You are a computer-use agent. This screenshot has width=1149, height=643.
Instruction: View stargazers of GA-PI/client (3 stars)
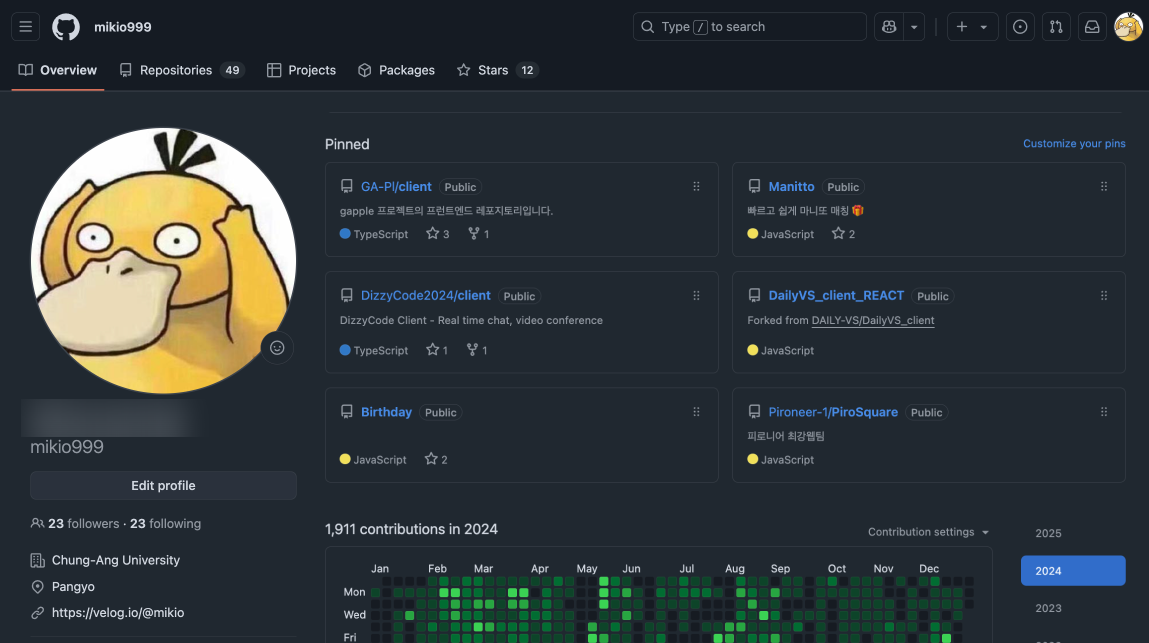(437, 234)
